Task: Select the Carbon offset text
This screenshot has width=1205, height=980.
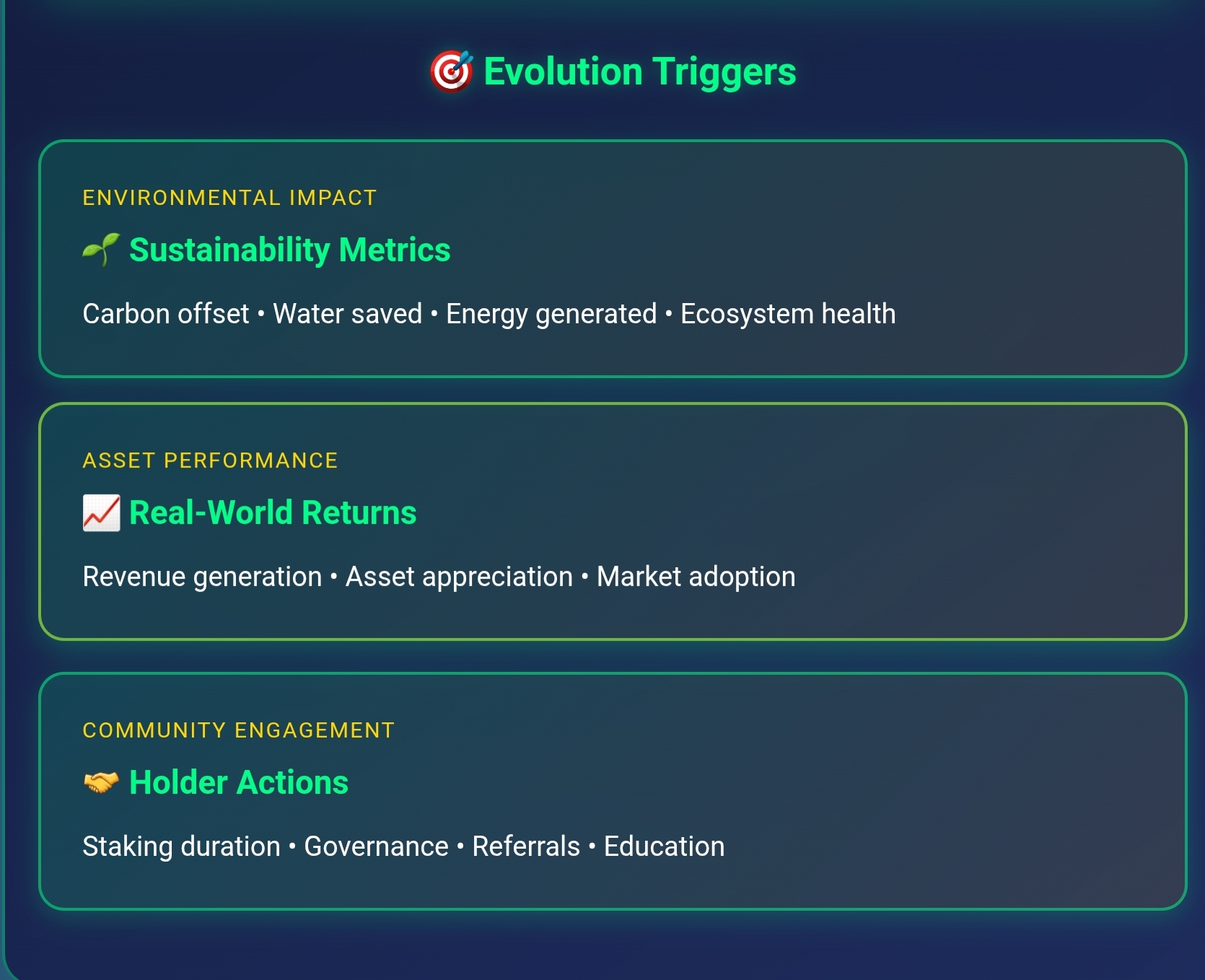Action: pos(165,314)
